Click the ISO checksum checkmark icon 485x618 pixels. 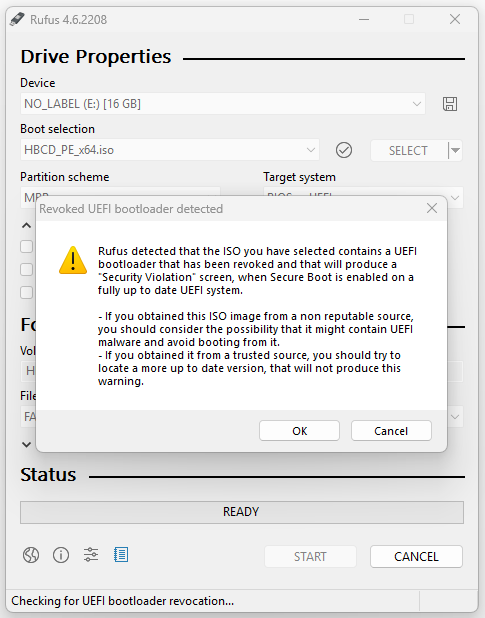[344, 150]
